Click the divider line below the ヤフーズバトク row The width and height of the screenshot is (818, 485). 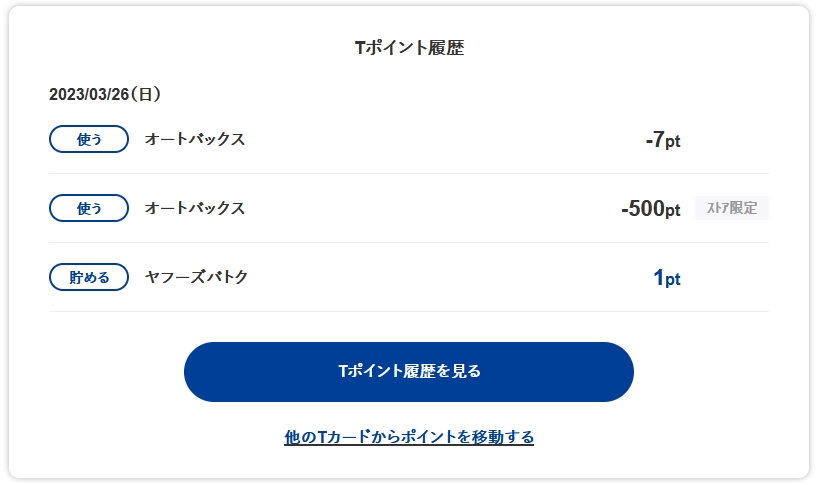(408, 311)
